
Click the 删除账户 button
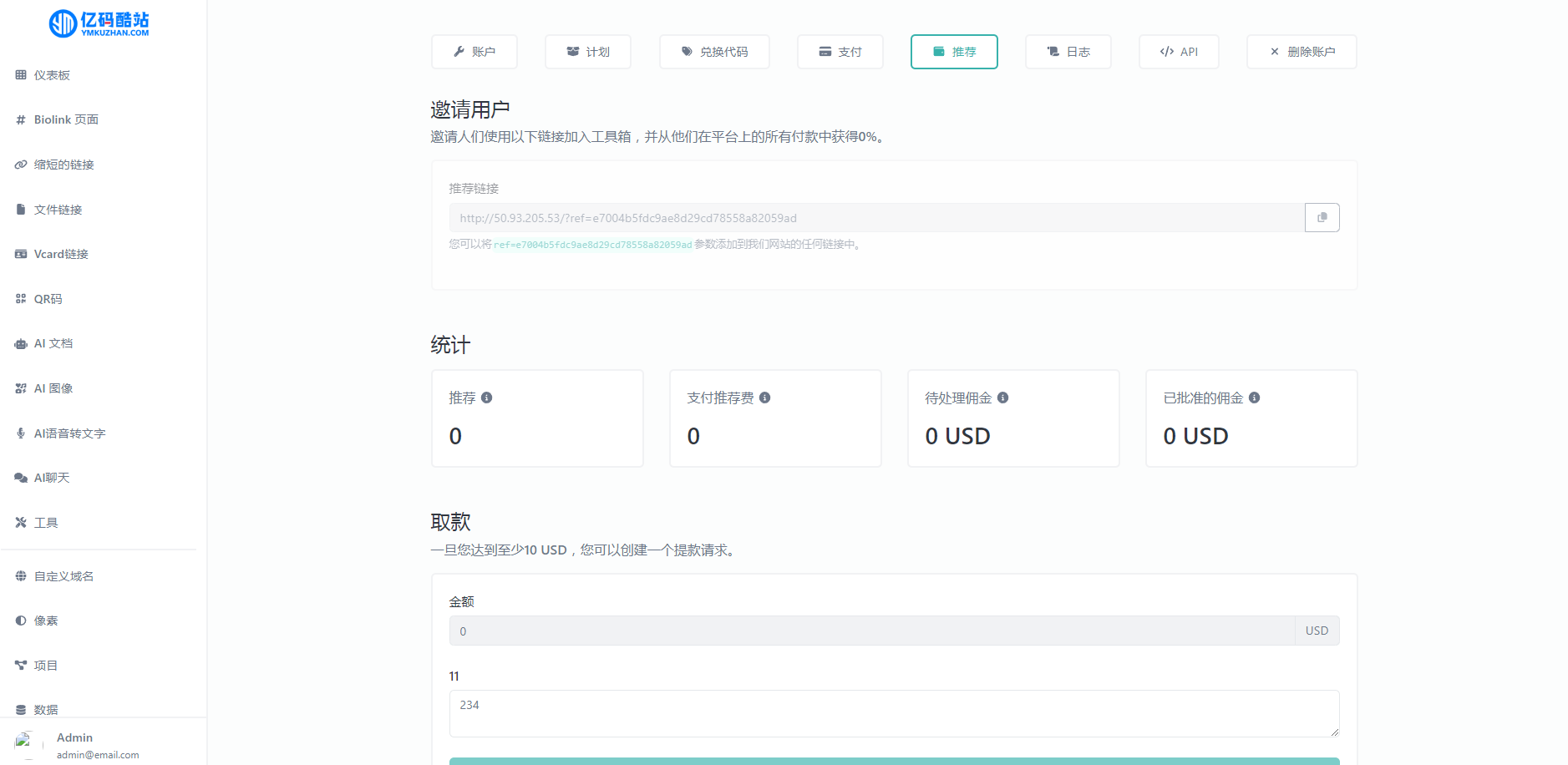click(1302, 52)
